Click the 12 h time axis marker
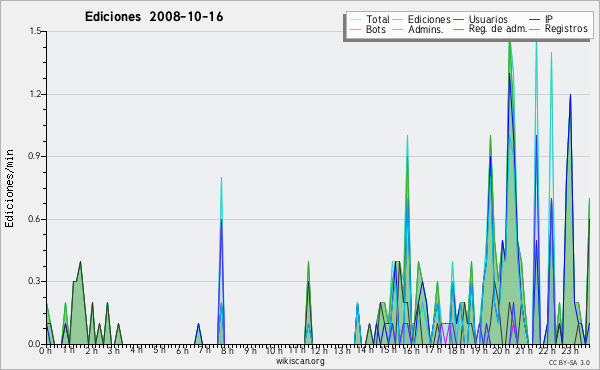The image size is (600, 370). (317, 351)
